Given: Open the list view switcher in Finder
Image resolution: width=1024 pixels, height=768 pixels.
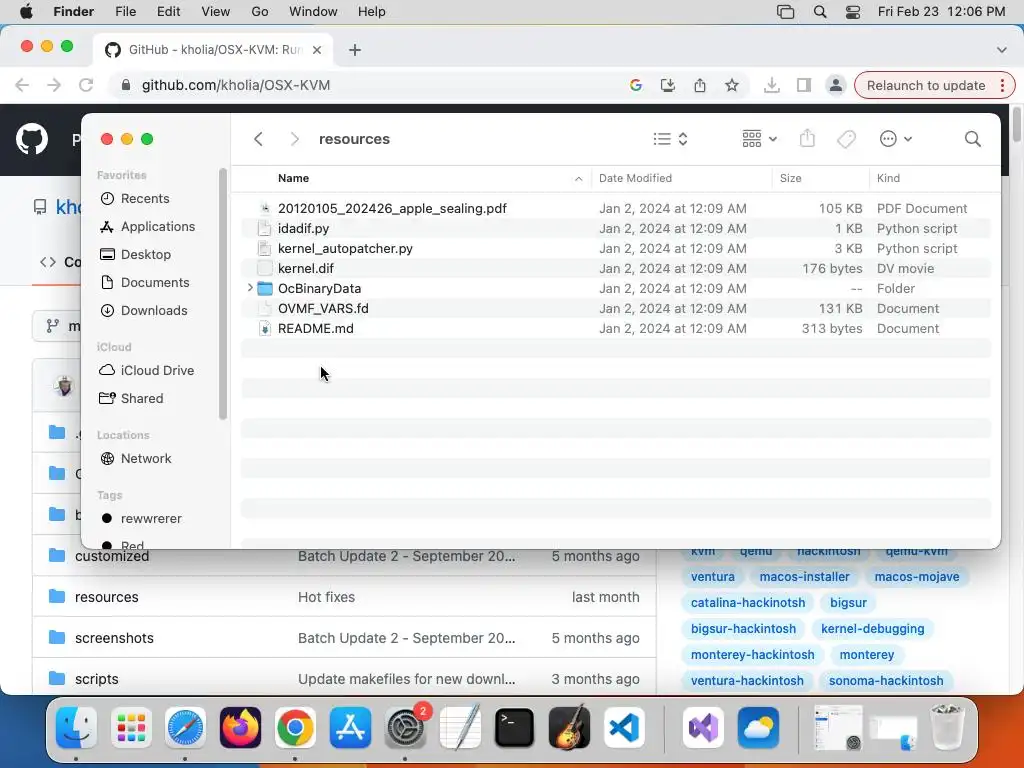Looking at the screenshot, I should 671,139.
